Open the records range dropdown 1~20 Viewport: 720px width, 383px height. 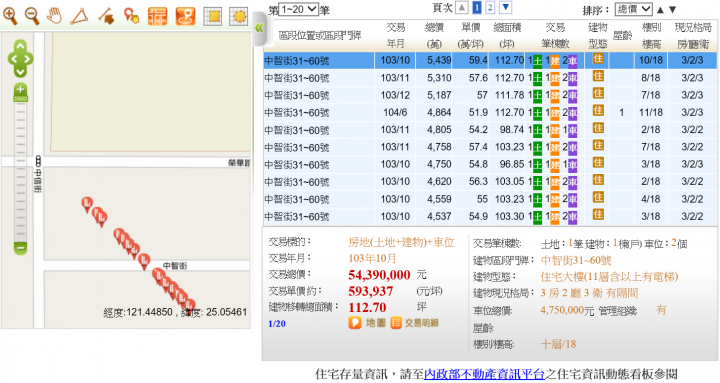[x=298, y=8]
